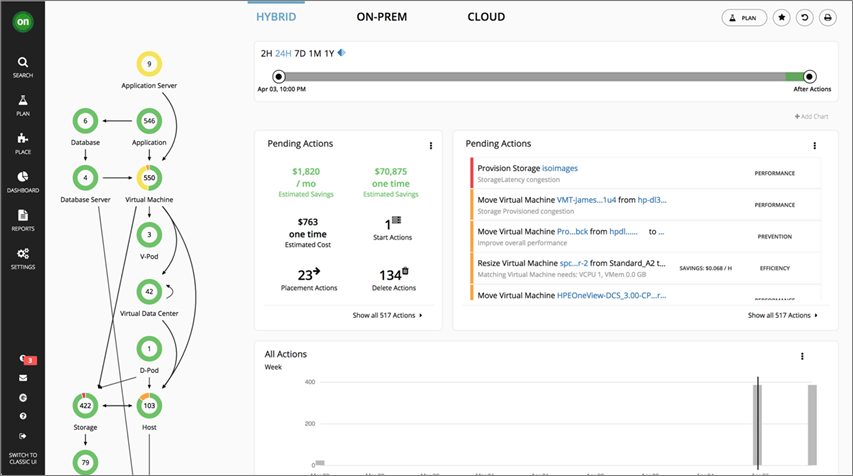The image size is (853, 476).
Task: Click the After Actions timeline handle
Action: [x=809, y=77]
